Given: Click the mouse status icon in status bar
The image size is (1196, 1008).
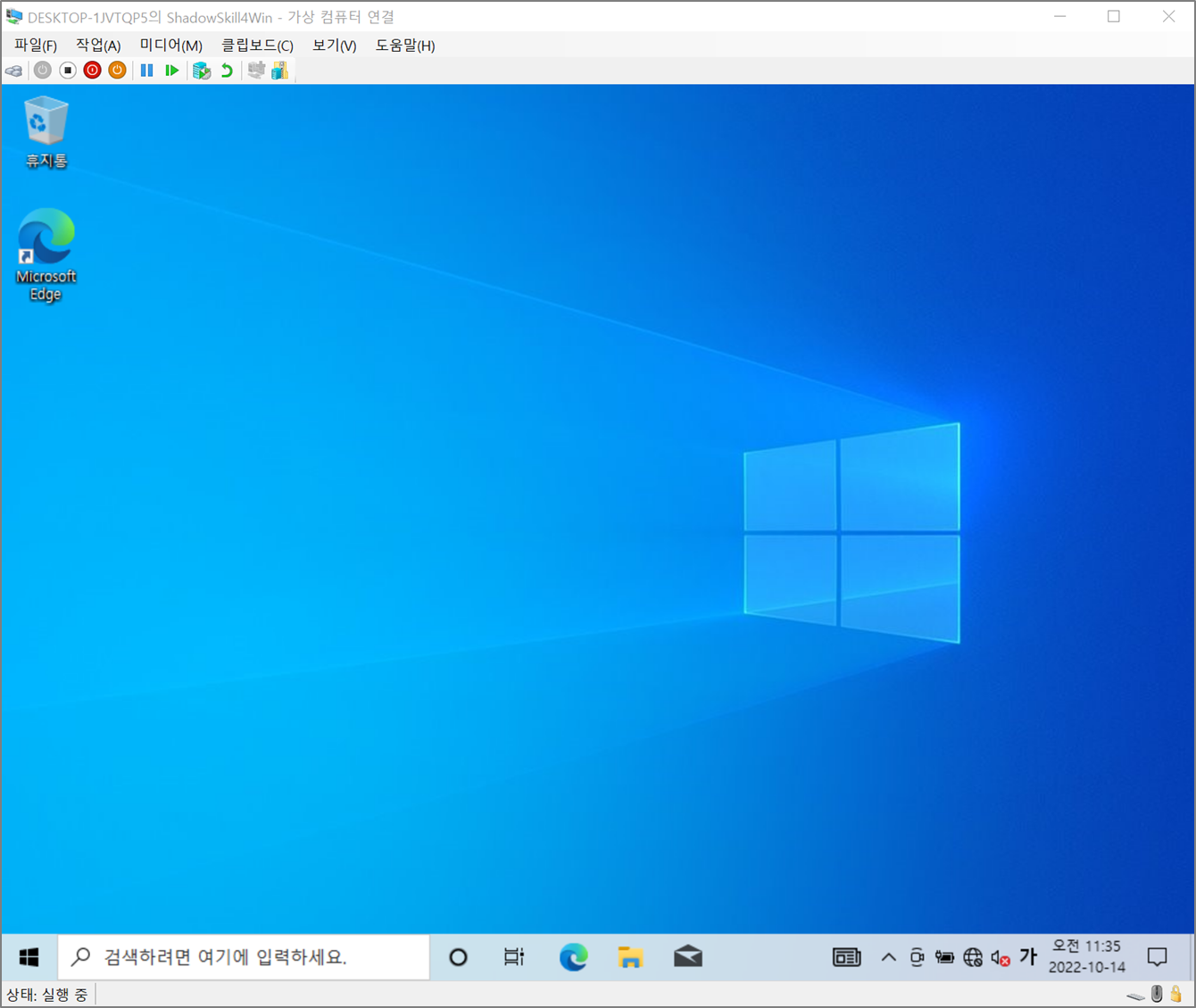Looking at the screenshot, I should click(1157, 994).
